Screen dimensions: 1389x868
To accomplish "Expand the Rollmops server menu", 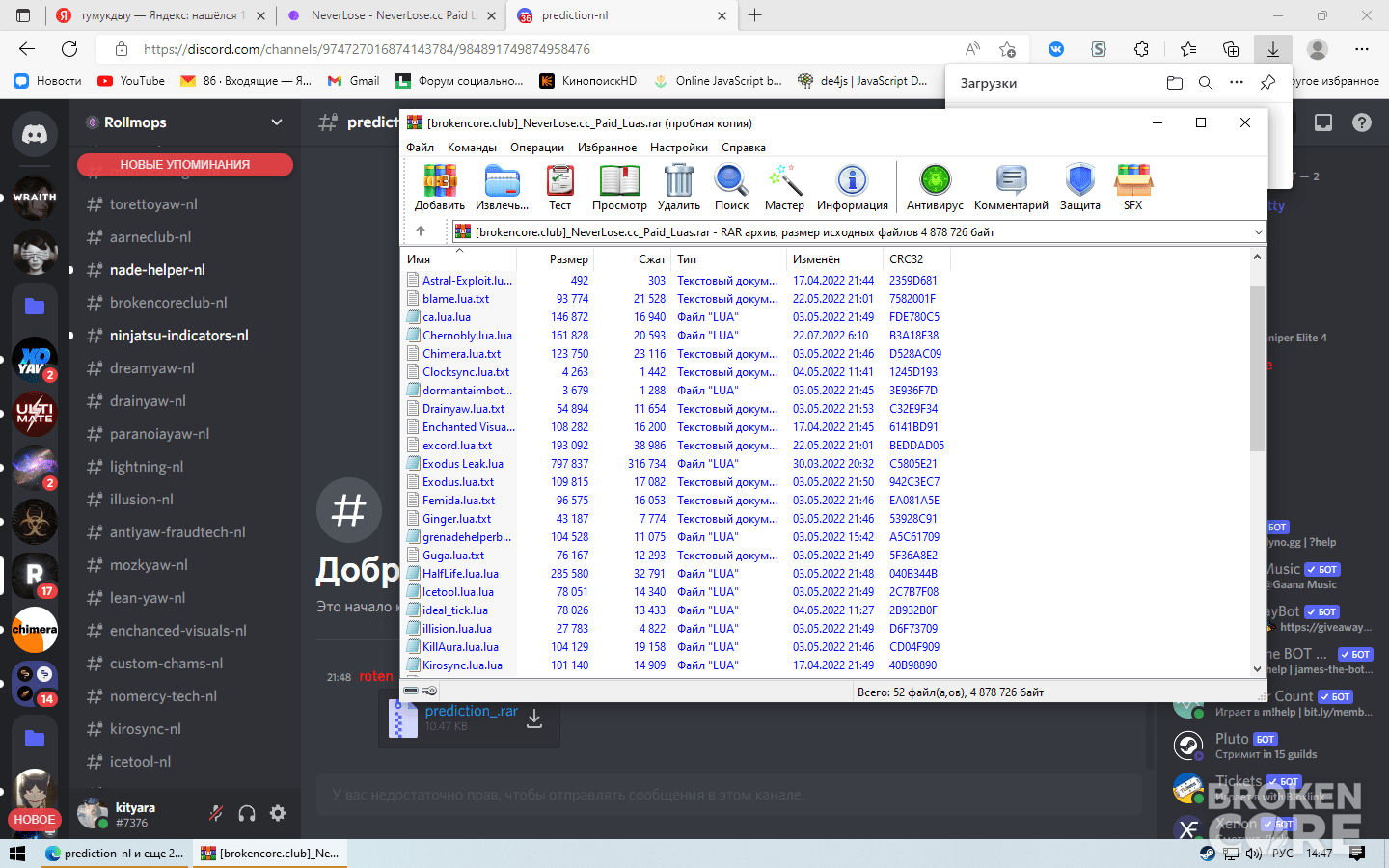I will click(x=277, y=122).
